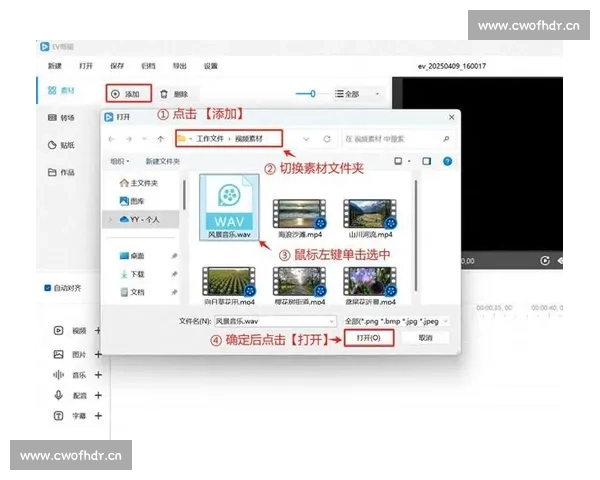Click the pin icon beside 下载
This screenshot has width=600, height=480.
(174, 274)
